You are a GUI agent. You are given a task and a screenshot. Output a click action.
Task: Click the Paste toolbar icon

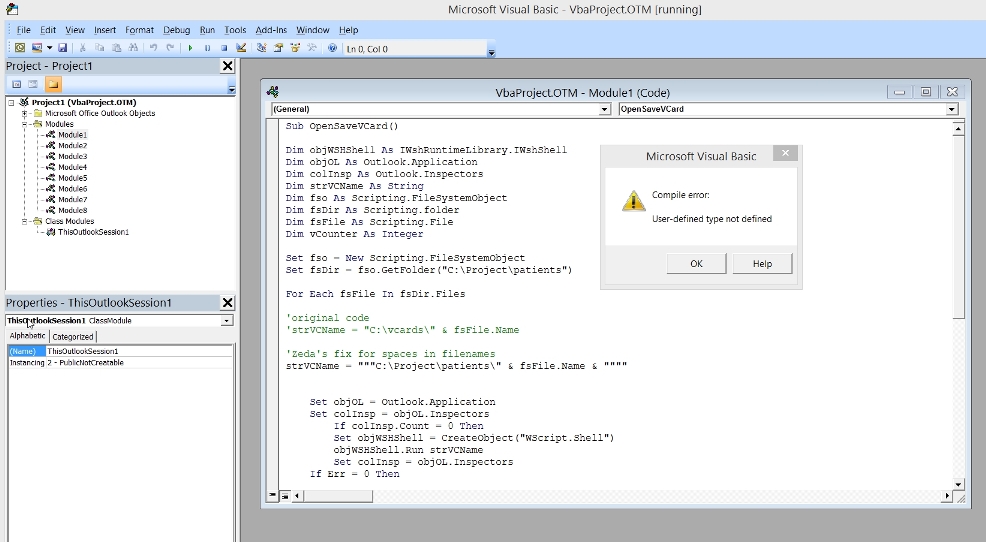coord(116,48)
